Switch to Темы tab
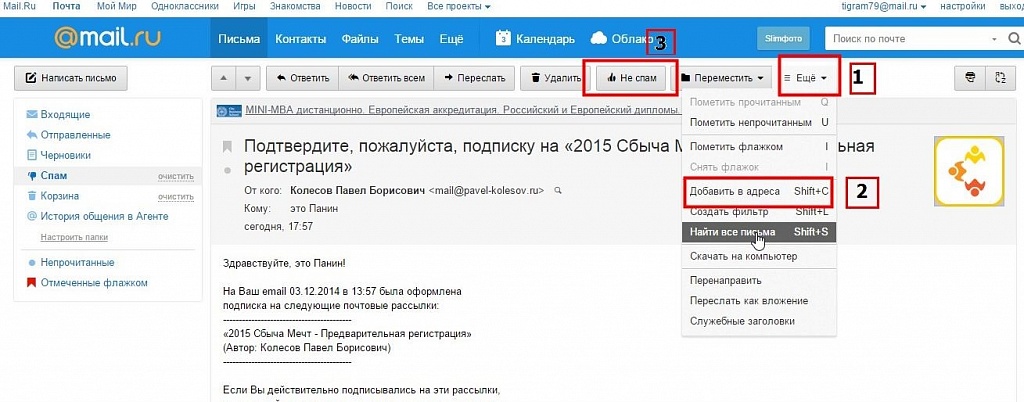Image resolution: width=1024 pixels, height=402 pixels. 409,39
